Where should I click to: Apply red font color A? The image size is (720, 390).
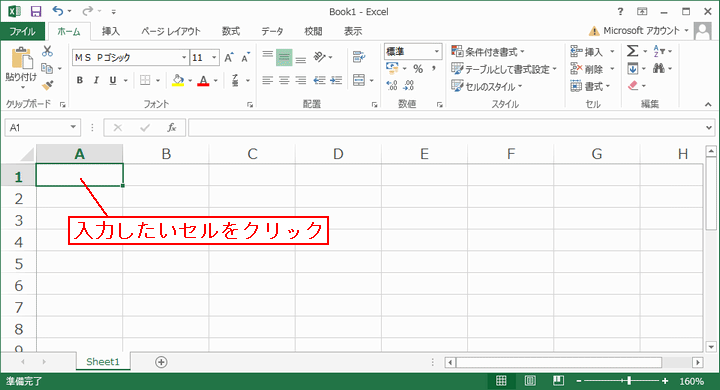tap(203, 81)
